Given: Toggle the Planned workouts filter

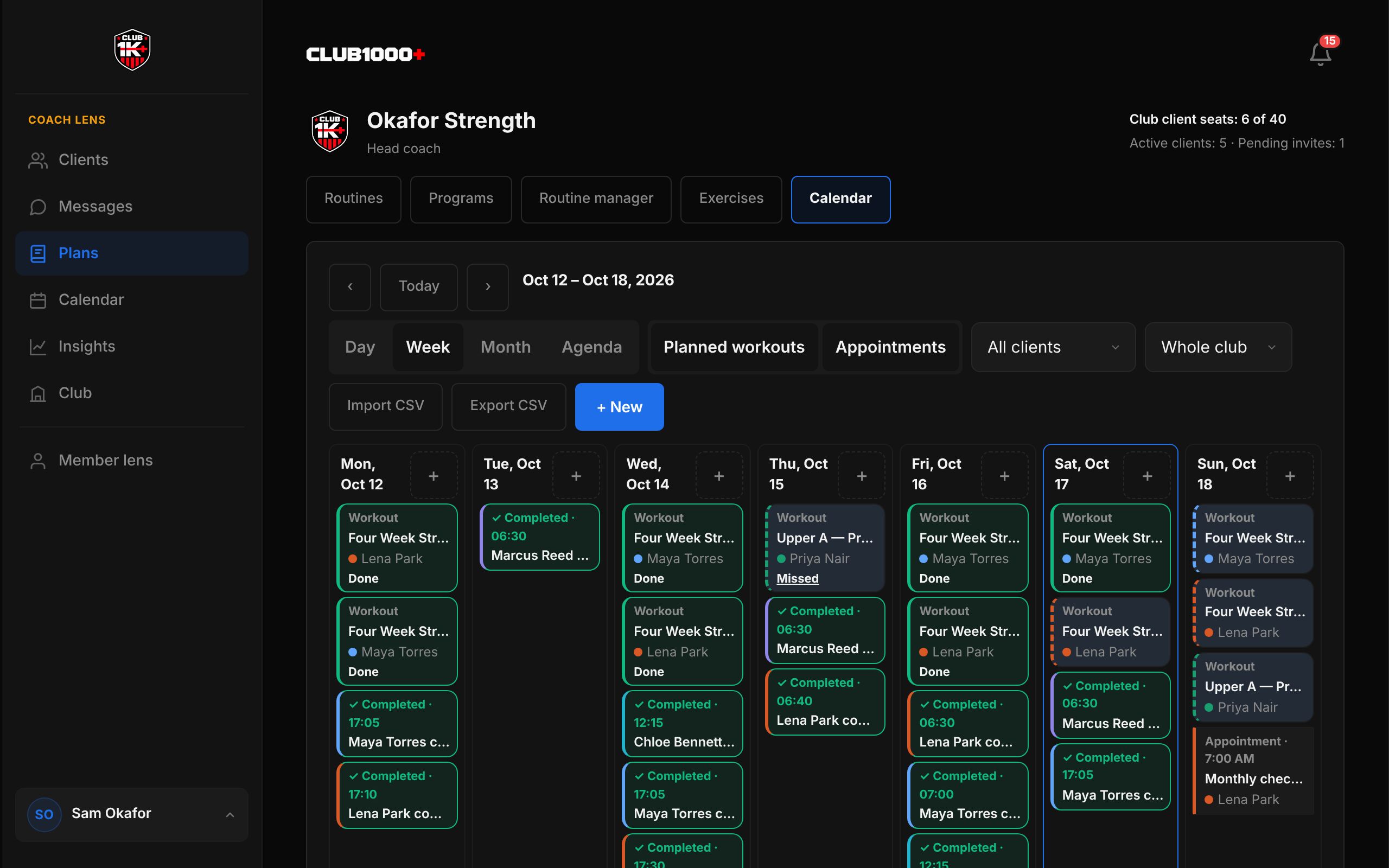Looking at the screenshot, I should pos(734,347).
